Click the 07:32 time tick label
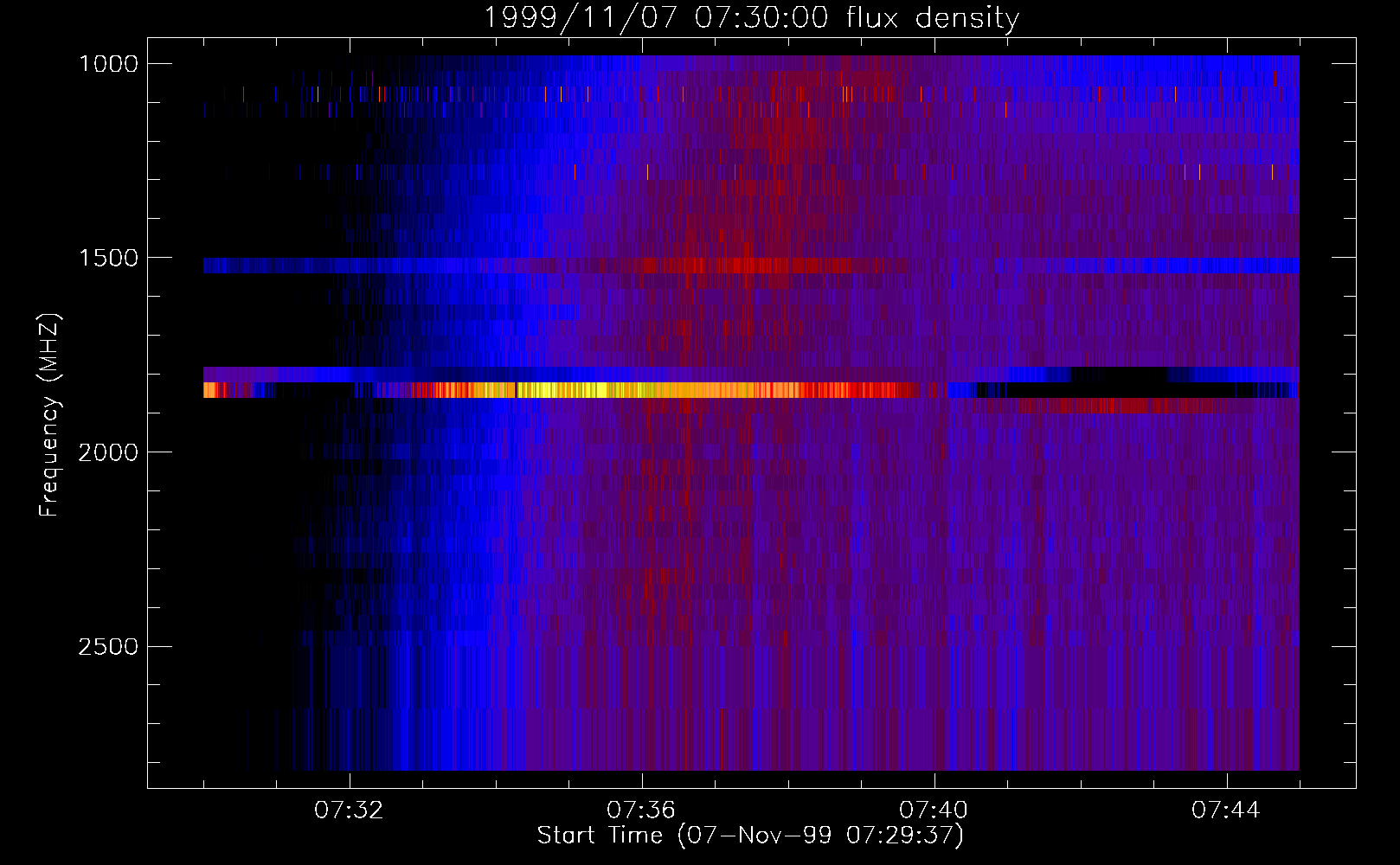Image resolution: width=1400 pixels, height=865 pixels. (349, 811)
